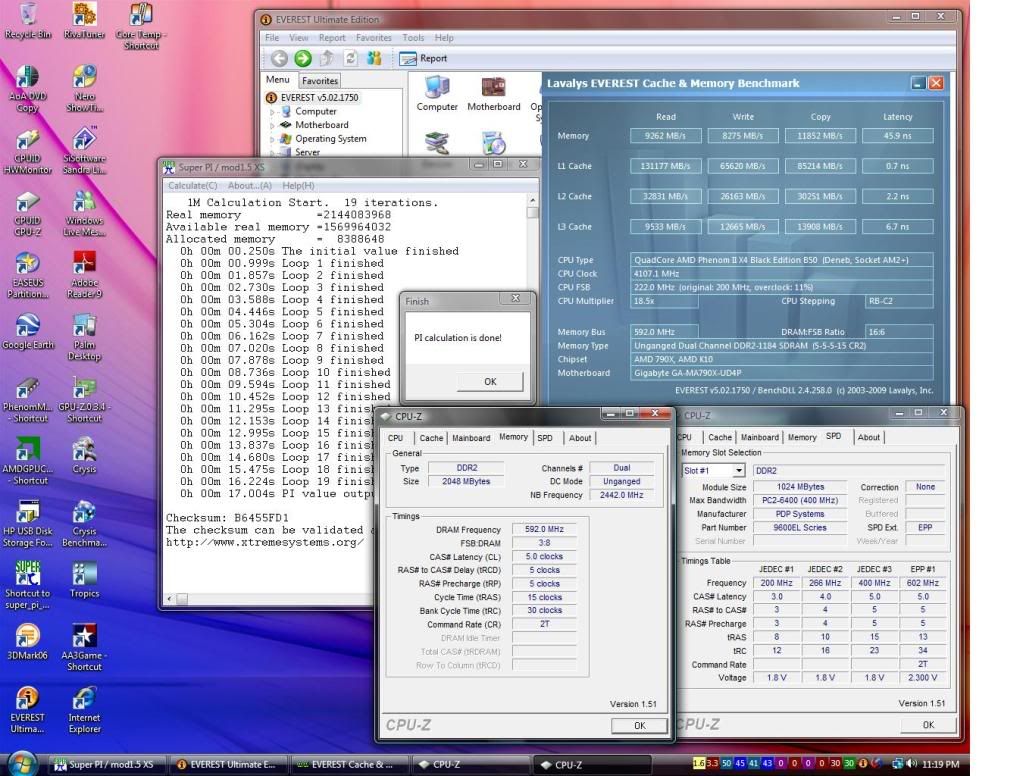The image size is (1023, 776).
Task: Open CPUID CPU-Z desktop icon
Action: click(27, 214)
